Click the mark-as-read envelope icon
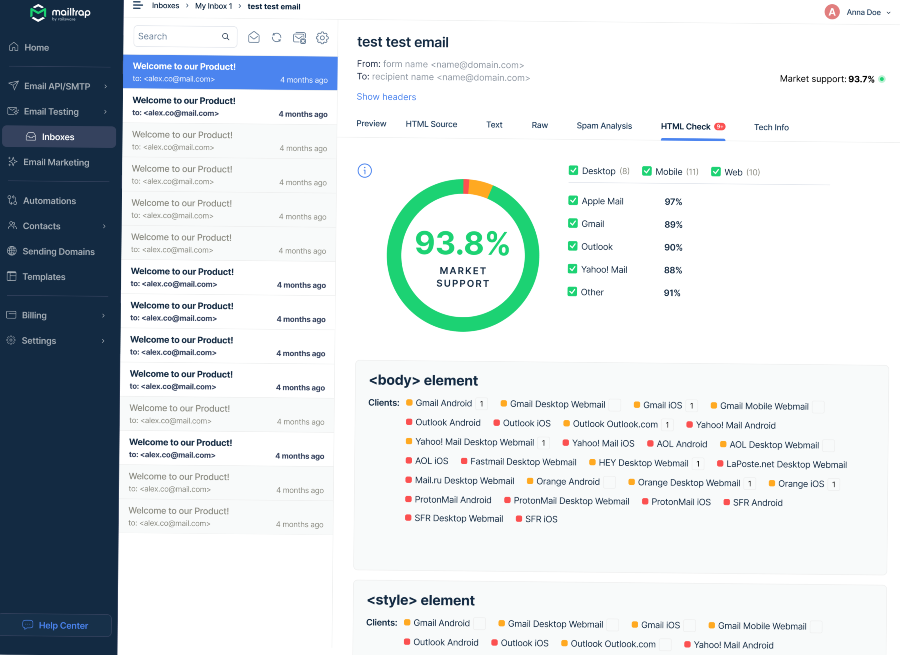The image size is (900, 655). [x=254, y=37]
